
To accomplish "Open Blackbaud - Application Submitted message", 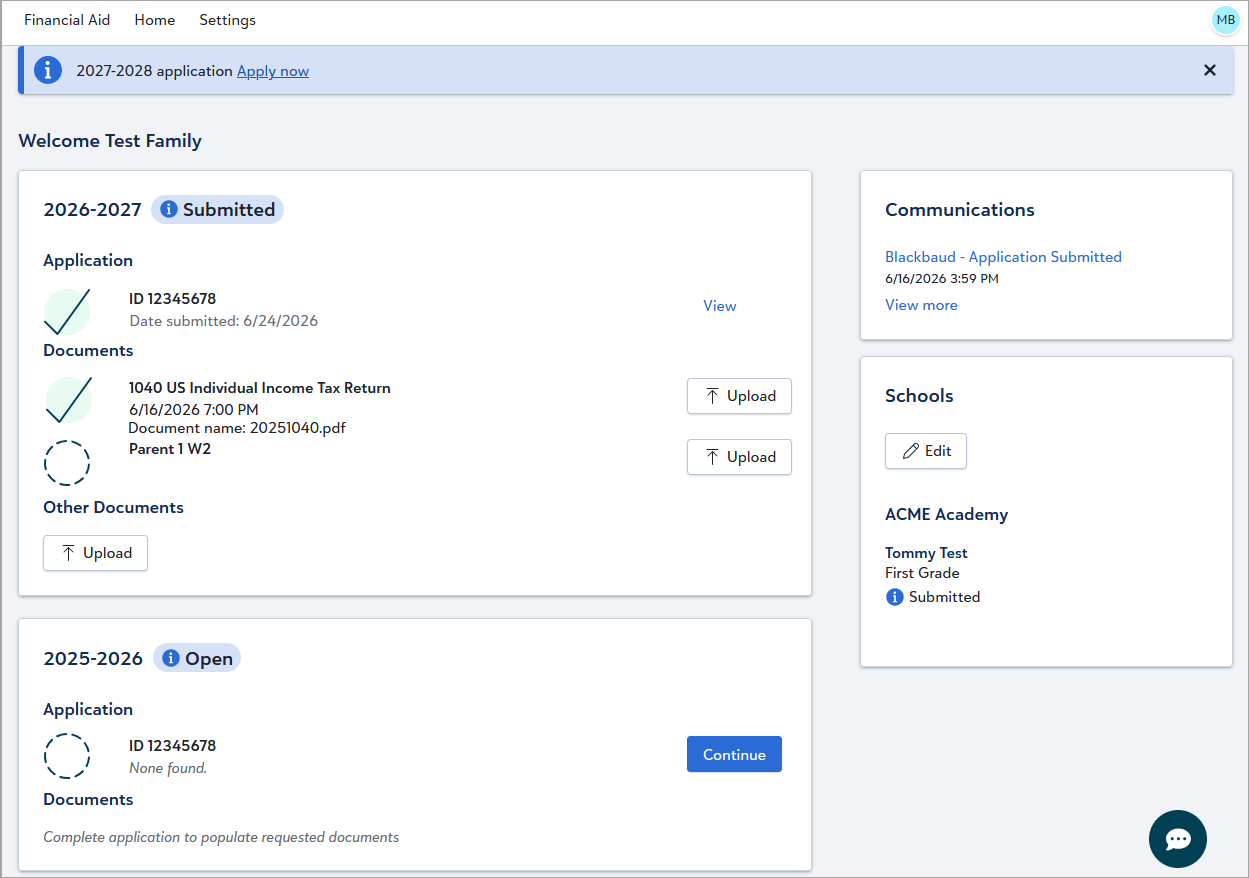I will point(1003,257).
